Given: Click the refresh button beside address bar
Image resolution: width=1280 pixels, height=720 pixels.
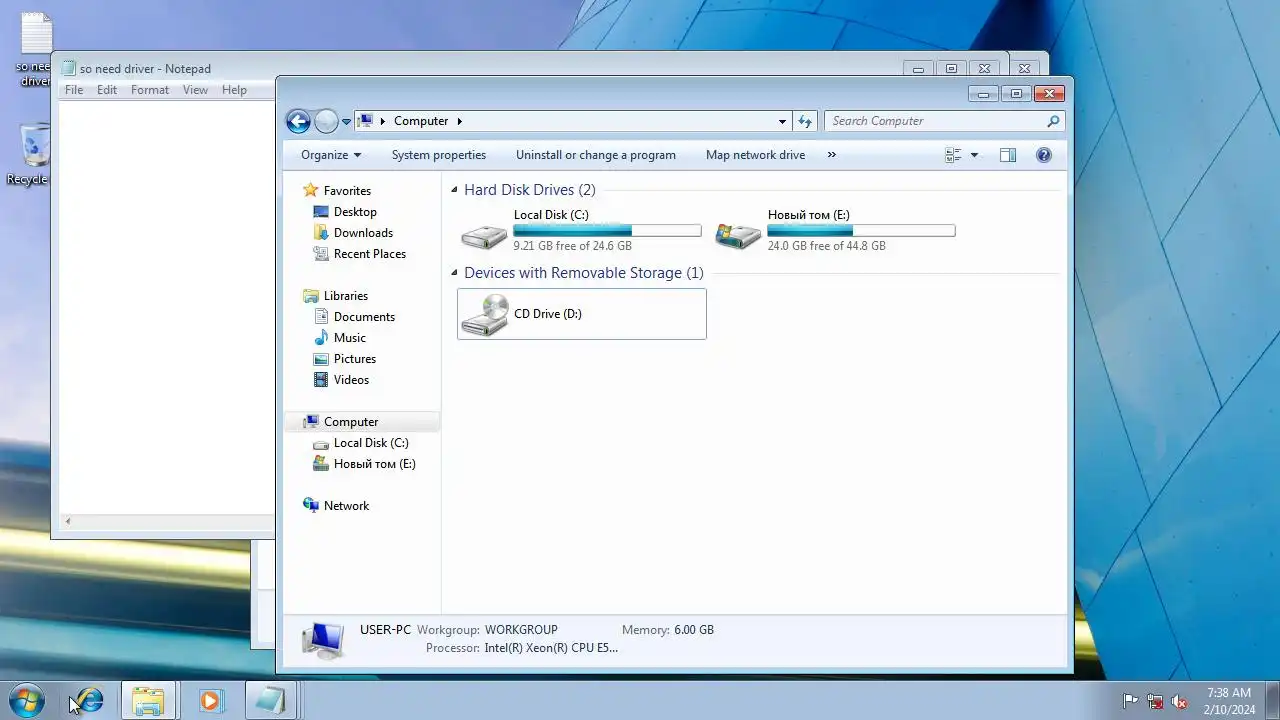Looking at the screenshot, I should (x=805, y=121).
